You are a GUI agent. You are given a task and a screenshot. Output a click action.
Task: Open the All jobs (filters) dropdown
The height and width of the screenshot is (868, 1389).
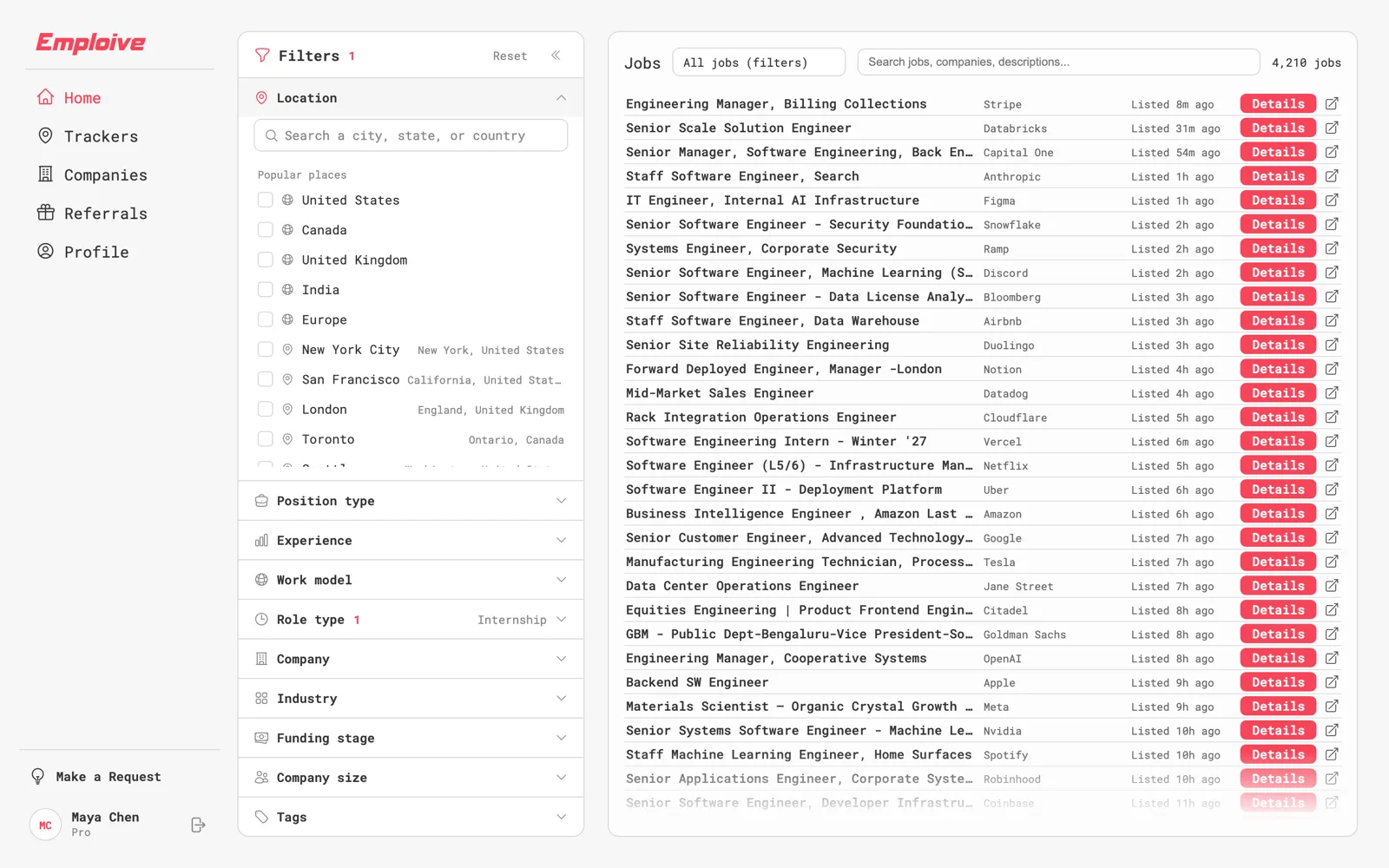pos(759,62)
